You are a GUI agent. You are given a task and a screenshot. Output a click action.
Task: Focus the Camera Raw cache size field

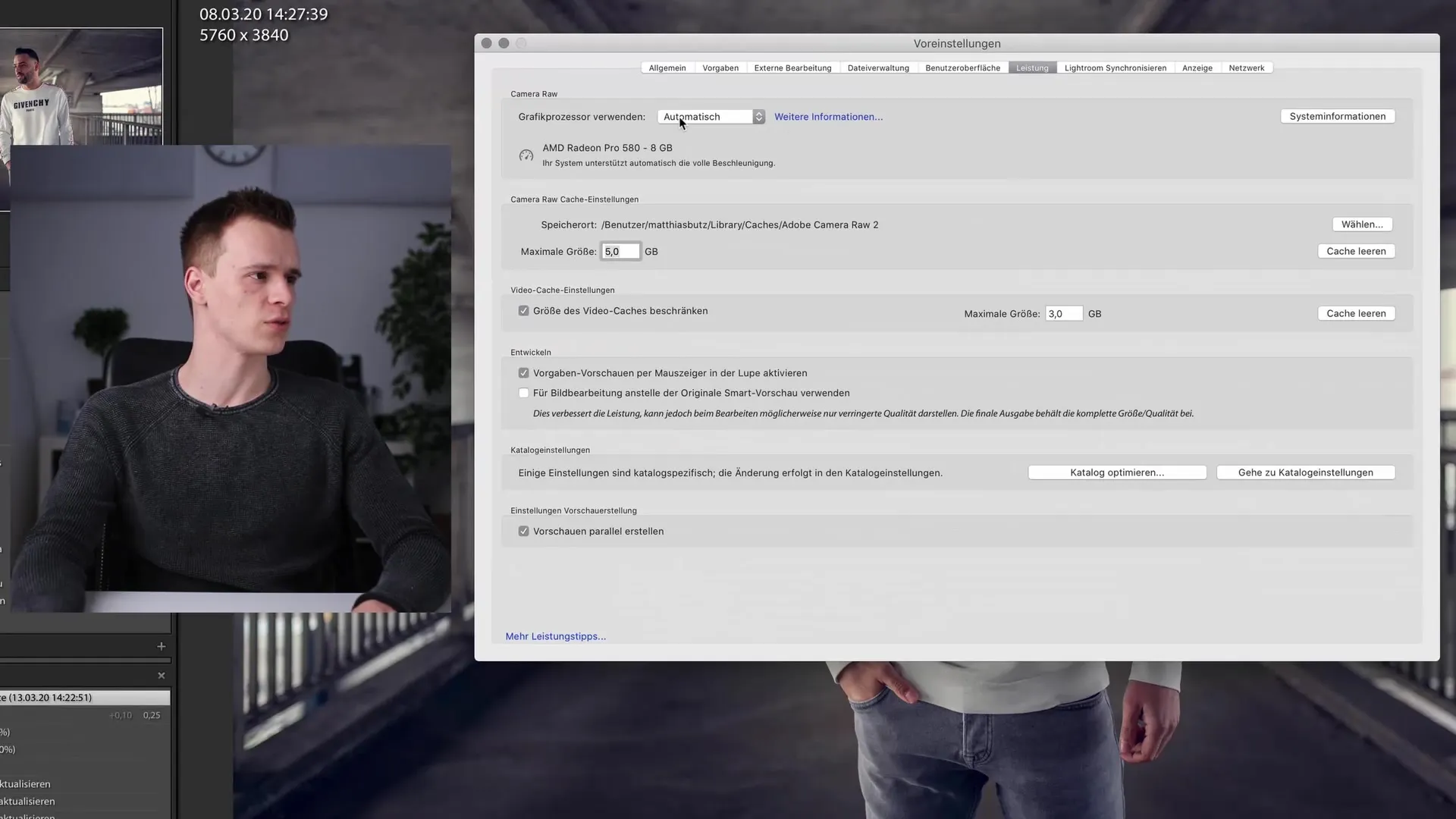(620, 252)
